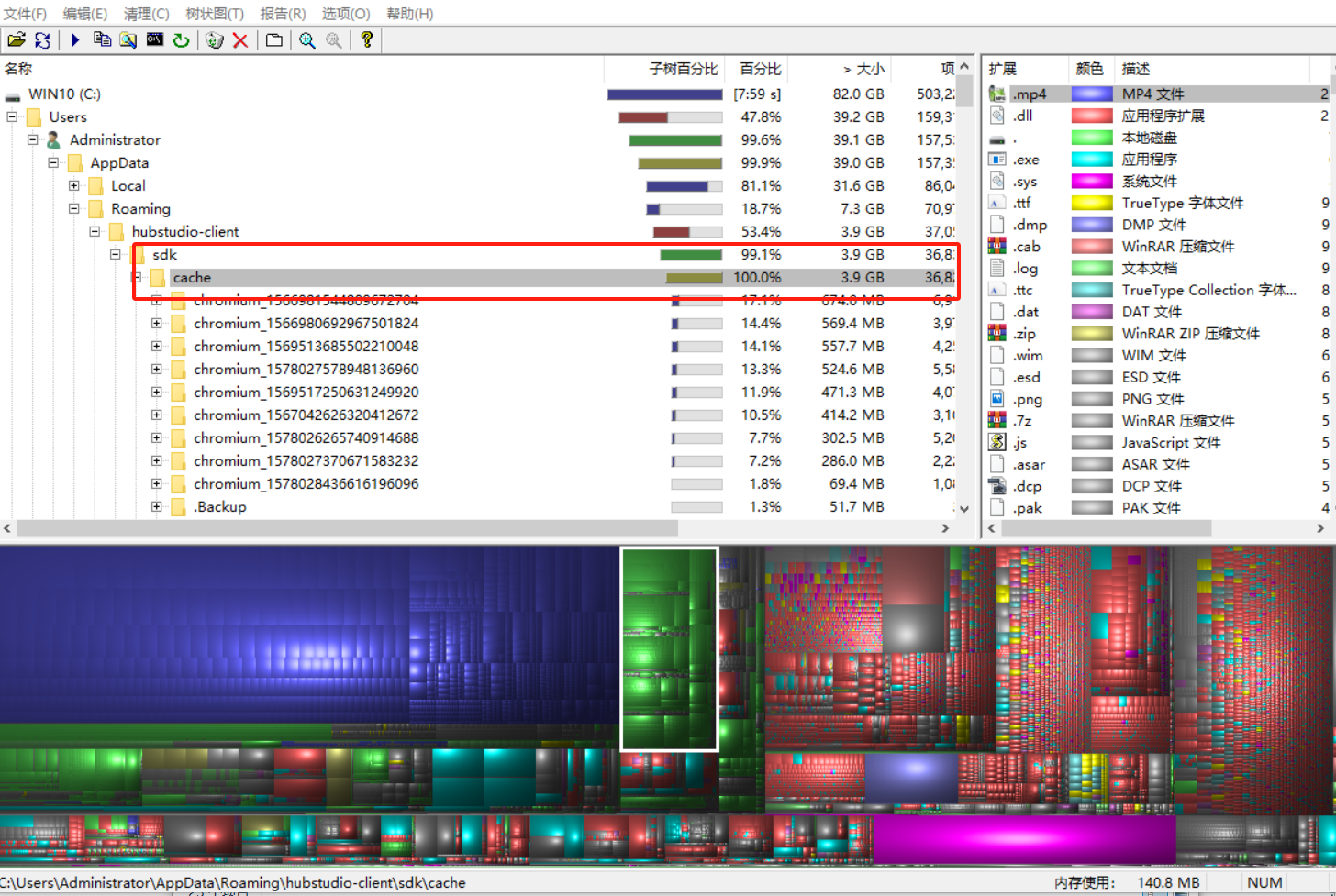Open the 清理(C) menu

[x=146, y=14]
